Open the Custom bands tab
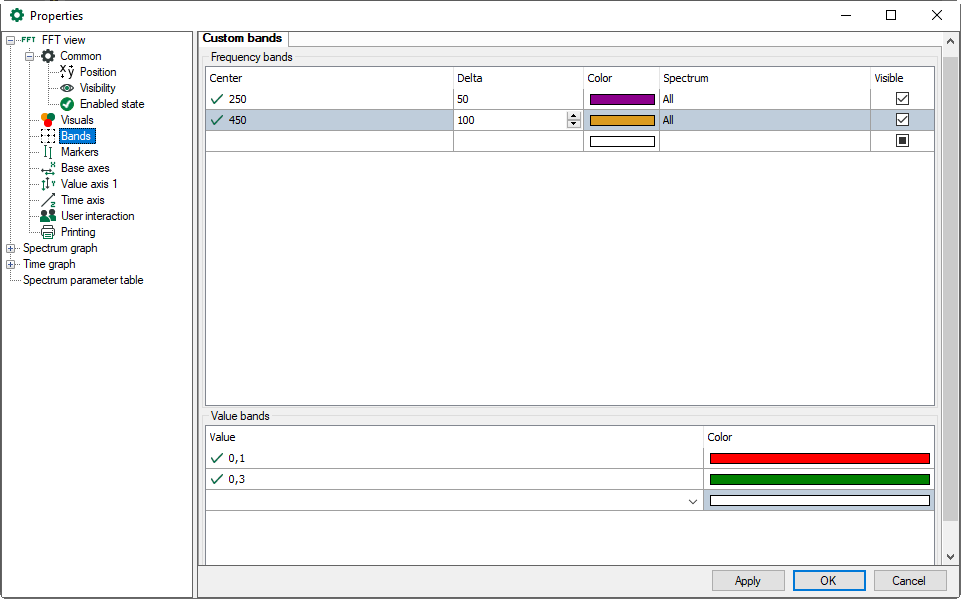This screenshot has height=599, width=961. [242, 38]
